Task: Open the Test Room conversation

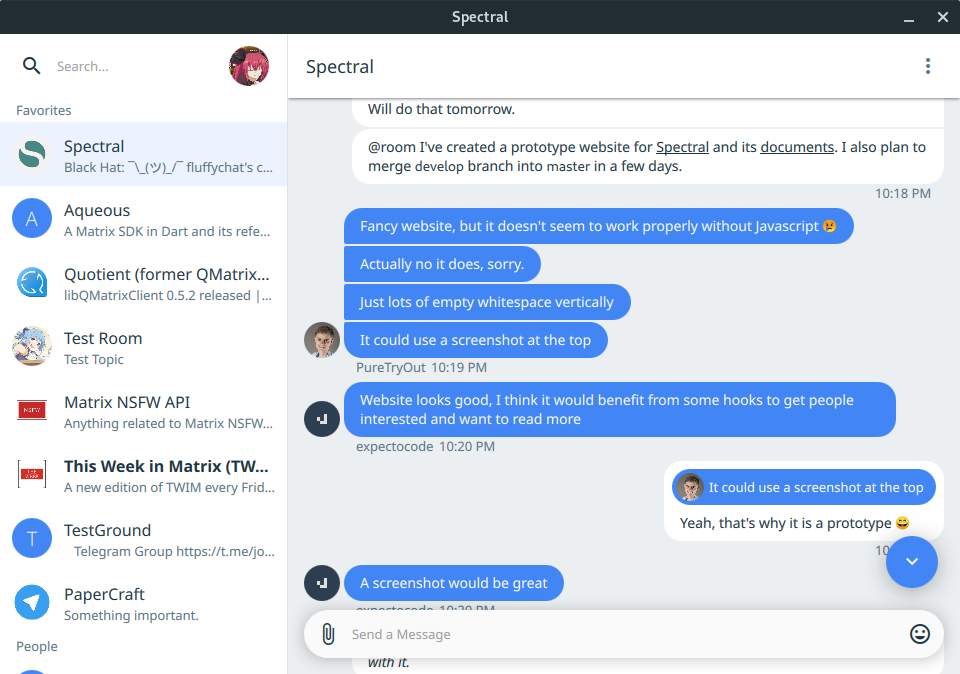Action: [x=144, y=347]
